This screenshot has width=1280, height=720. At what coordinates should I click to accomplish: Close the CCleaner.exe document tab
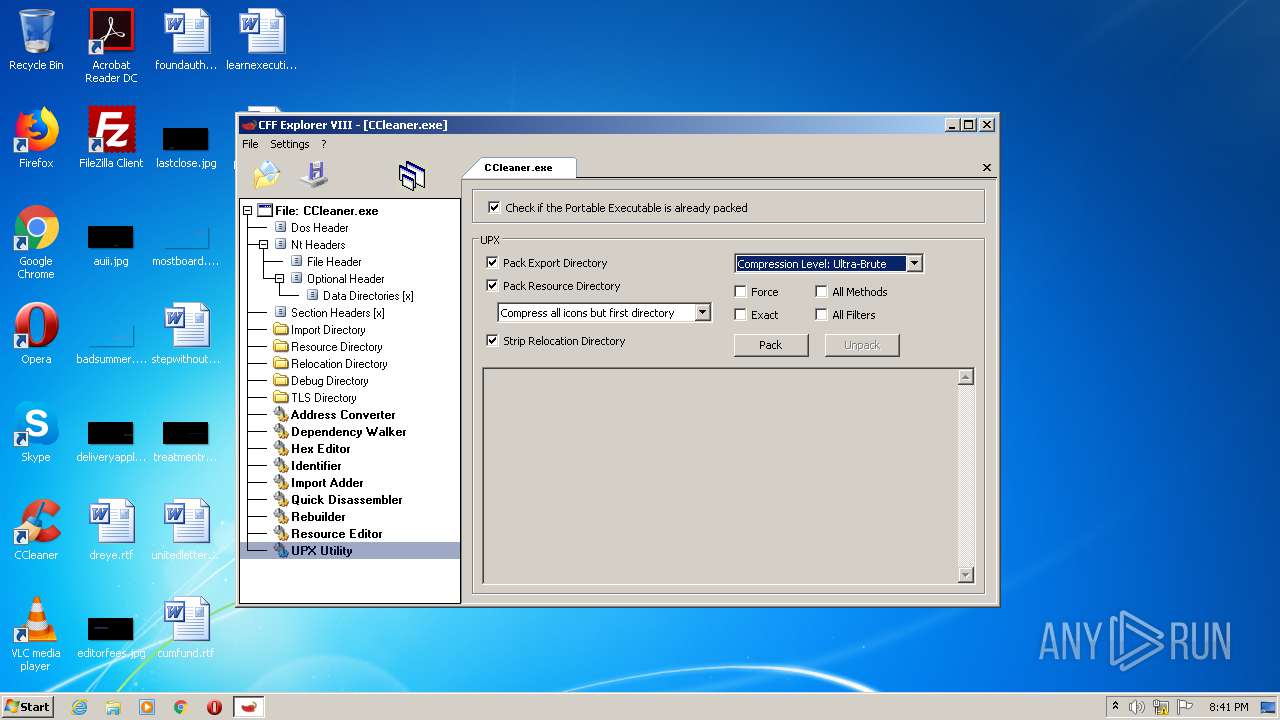[987, 168]
